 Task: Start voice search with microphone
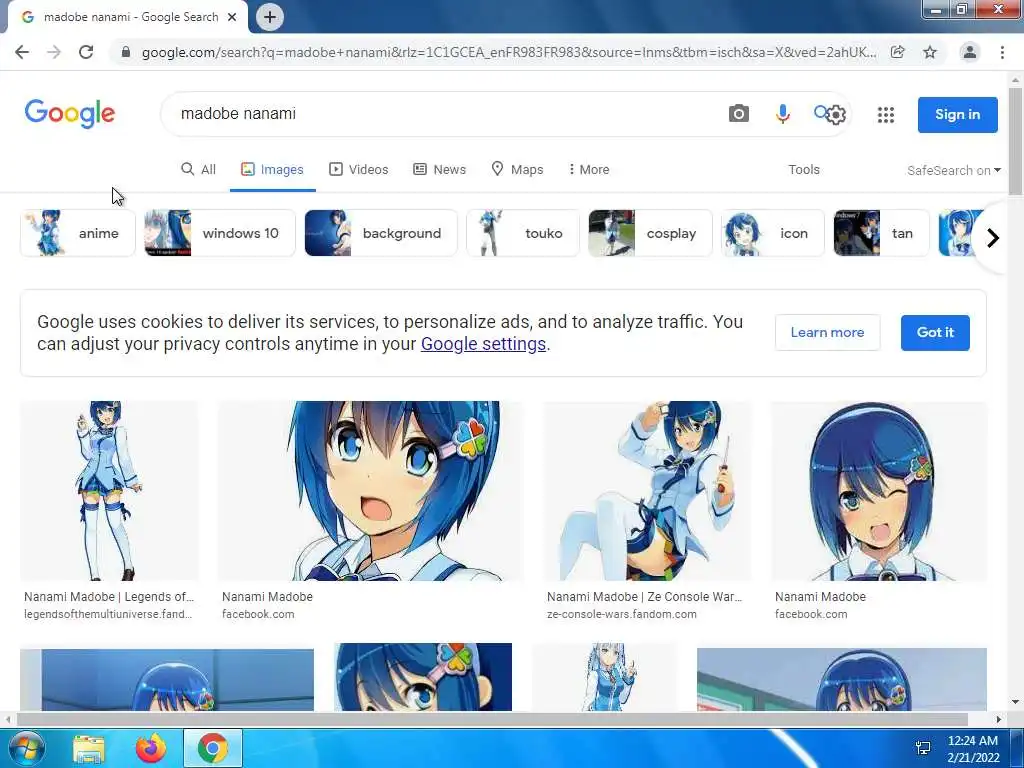tap(782, 114)
